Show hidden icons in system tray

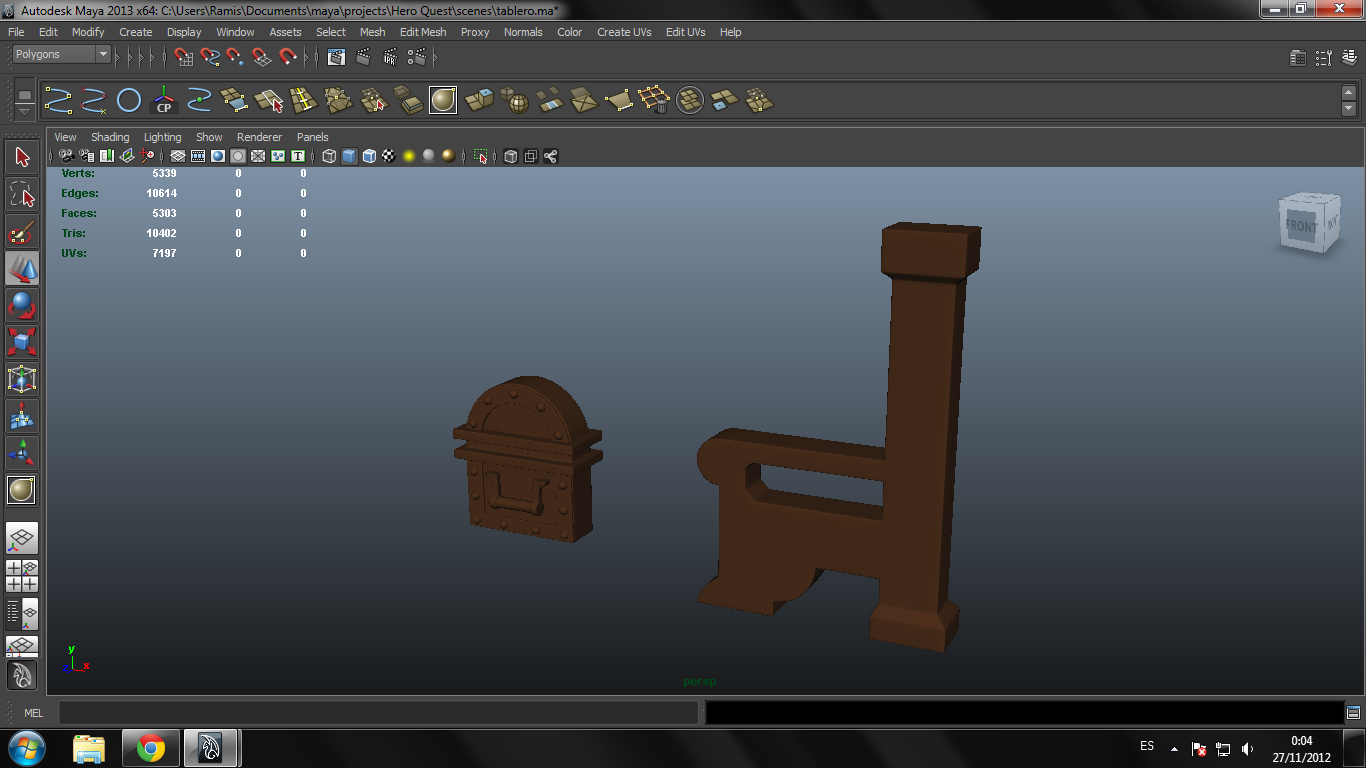pos(1174,748)
